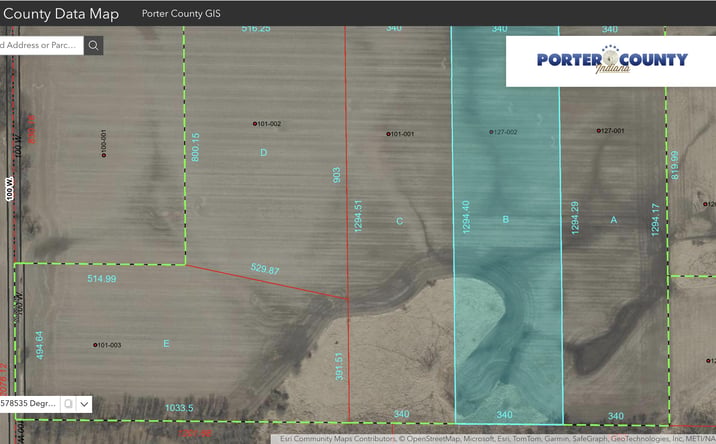
Task: Click lot label C
Action: point(400,221)
